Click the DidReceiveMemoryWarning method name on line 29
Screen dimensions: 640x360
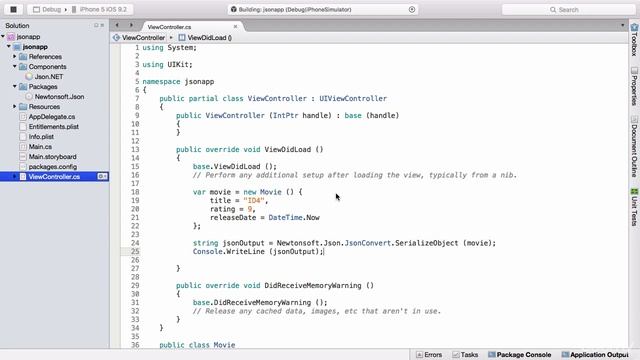coord(313,285)
